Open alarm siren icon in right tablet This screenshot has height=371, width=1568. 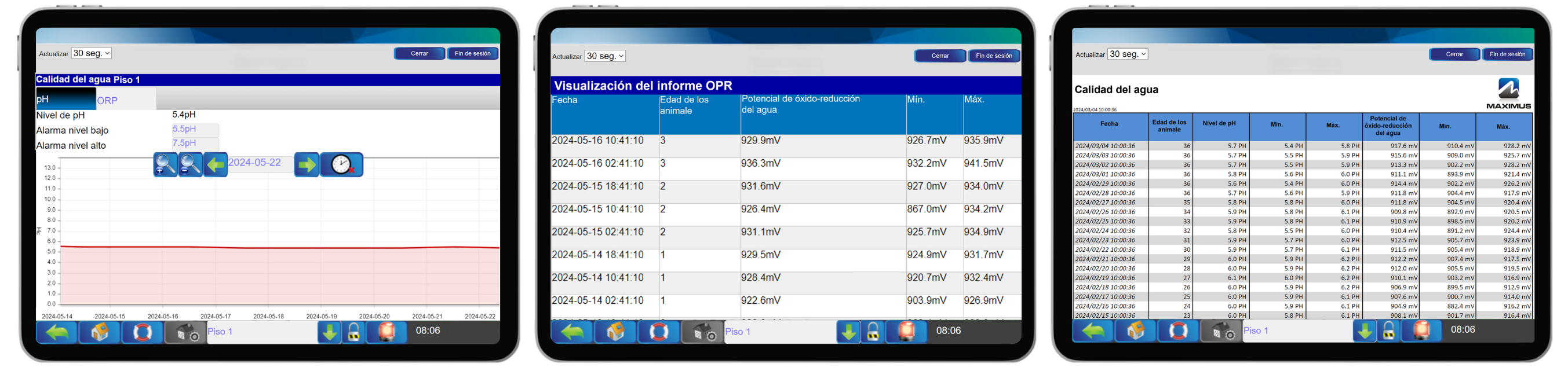[1421, 331]
